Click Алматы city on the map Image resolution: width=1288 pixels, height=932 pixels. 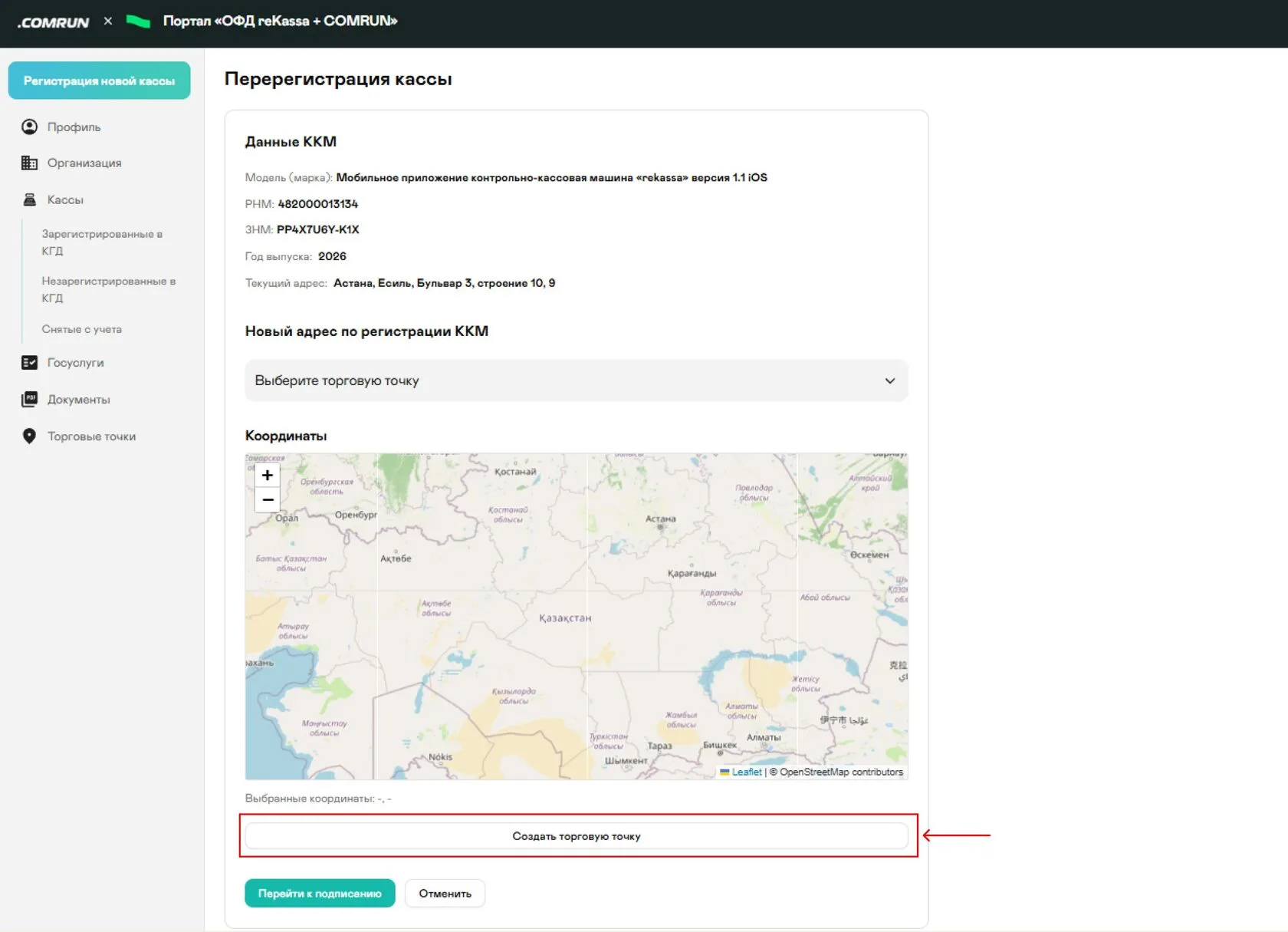coord(763,737)
